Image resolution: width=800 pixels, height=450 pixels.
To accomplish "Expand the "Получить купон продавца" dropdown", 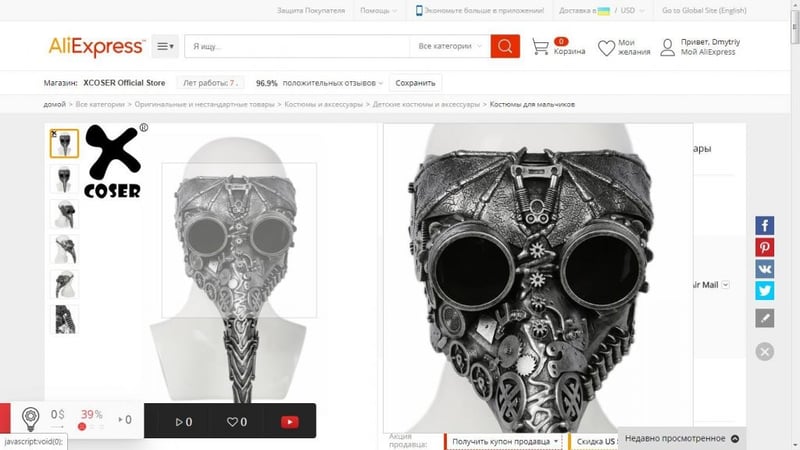I will pos(503,441).
